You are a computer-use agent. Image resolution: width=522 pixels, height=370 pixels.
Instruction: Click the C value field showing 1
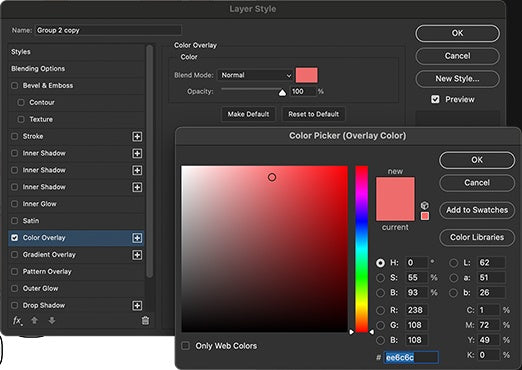489,310
